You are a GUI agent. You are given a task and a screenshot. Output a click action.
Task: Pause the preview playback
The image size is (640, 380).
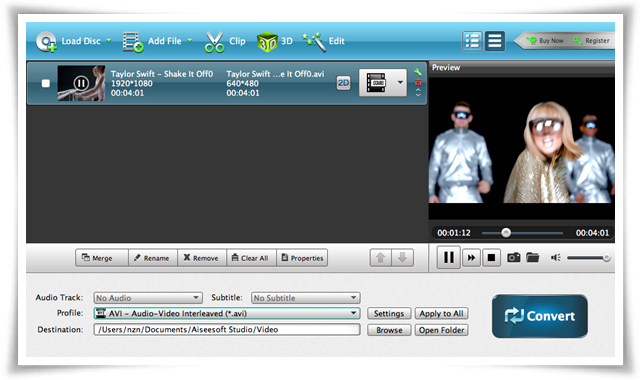[x=449, y=257]
